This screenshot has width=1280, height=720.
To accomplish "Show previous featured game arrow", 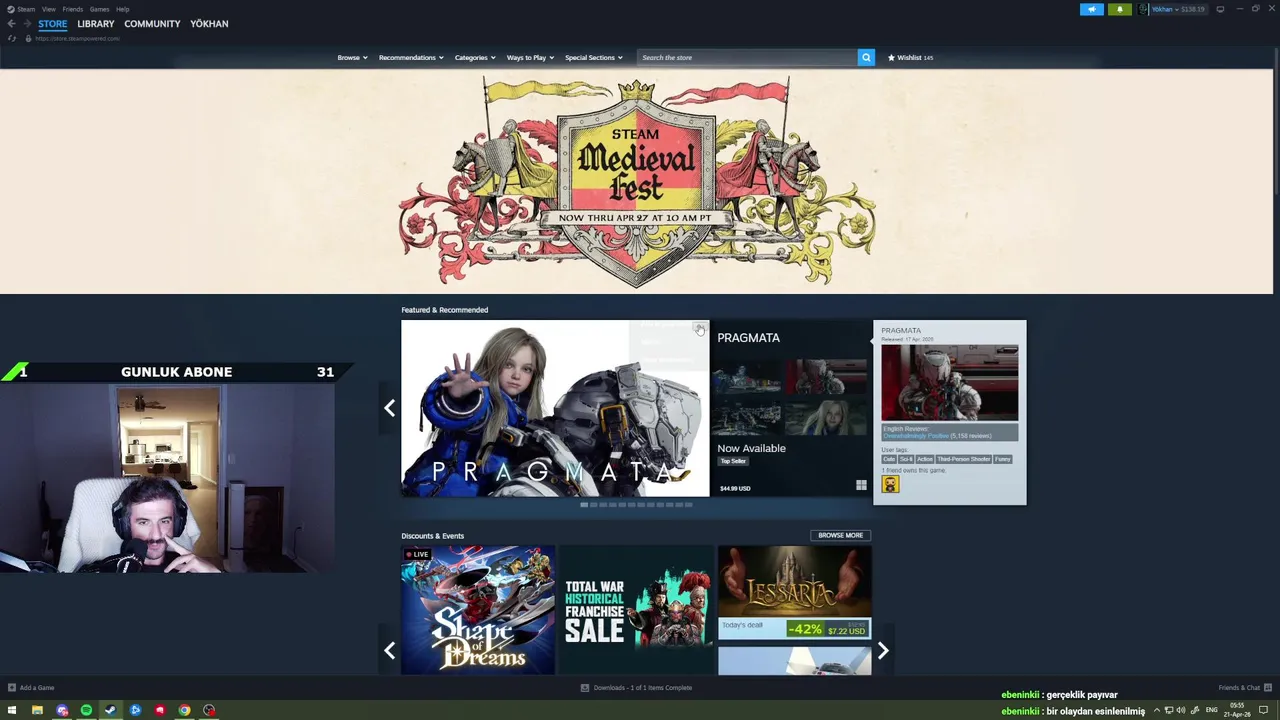I will 389,408.
